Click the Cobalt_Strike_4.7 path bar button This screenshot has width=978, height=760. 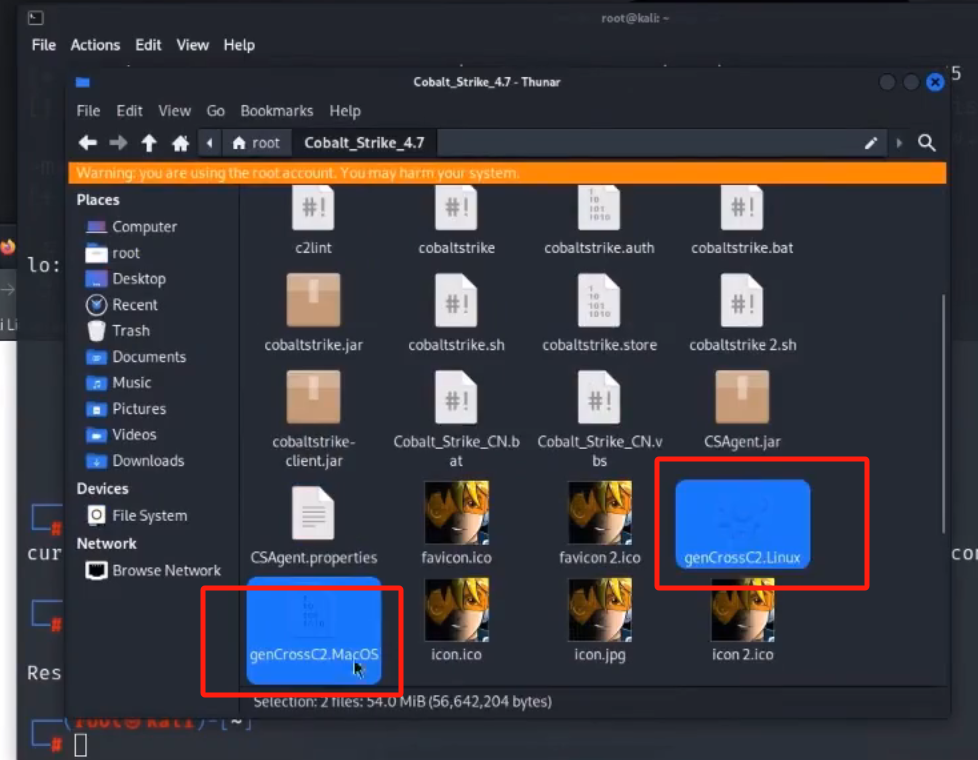(364, 143)
